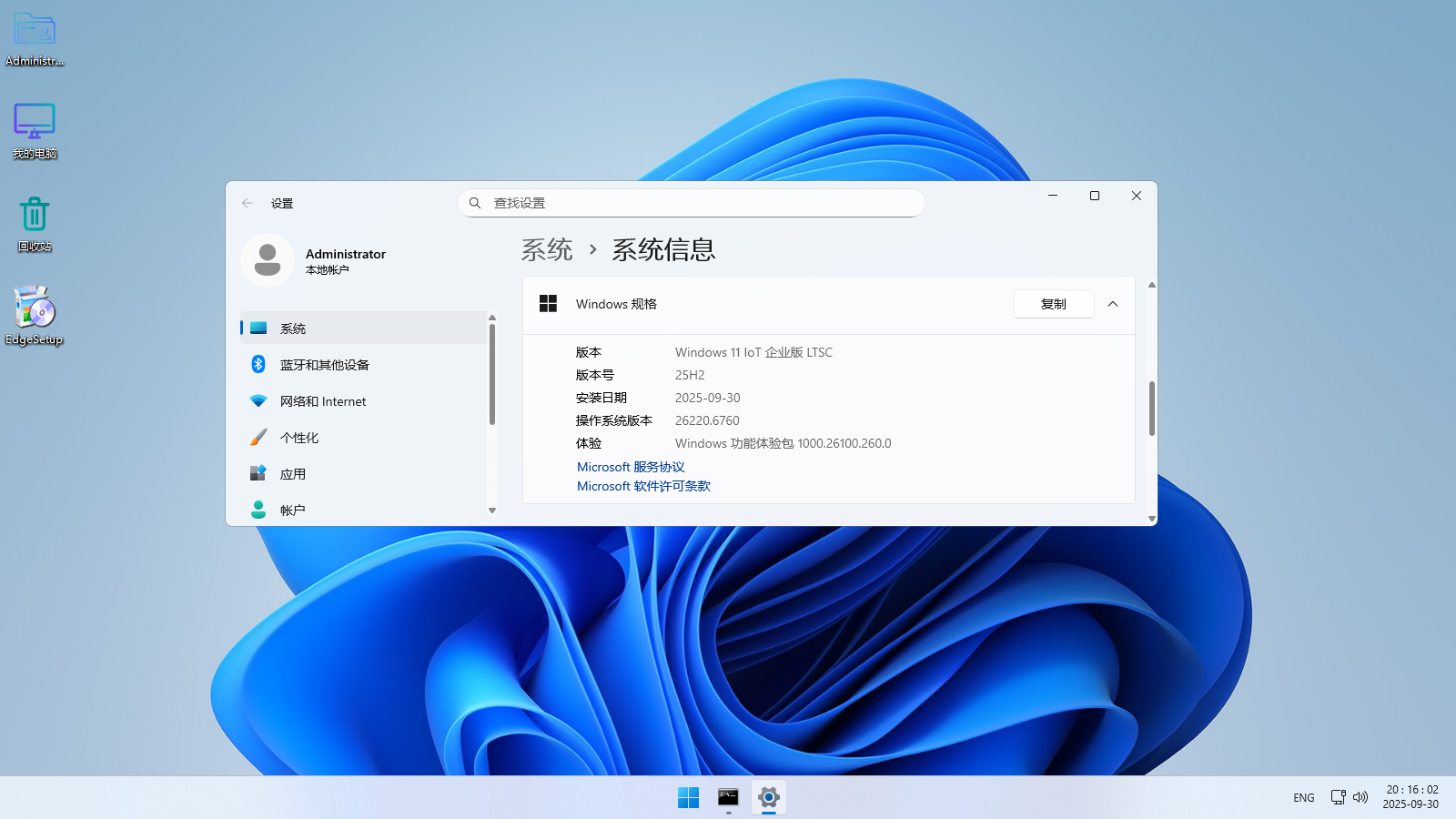Click the main pane scroll up arrow
The image size is (1456, 819).
[1152, 285]
